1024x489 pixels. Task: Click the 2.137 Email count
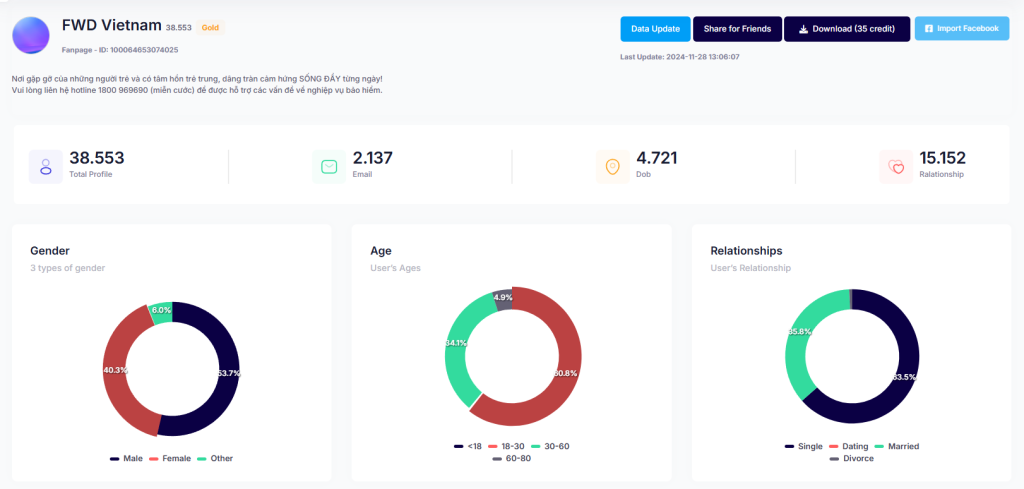tap(372, 158)
